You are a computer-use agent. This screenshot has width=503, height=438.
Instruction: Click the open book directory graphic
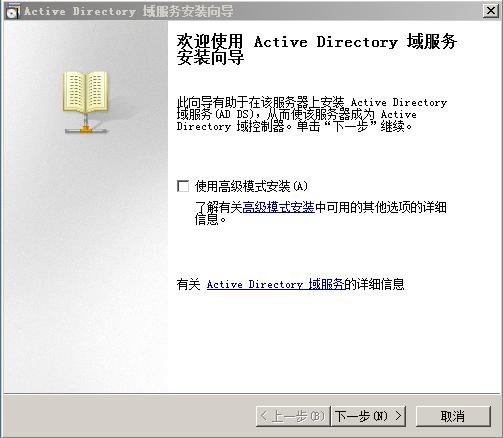(x=85, y=92)
